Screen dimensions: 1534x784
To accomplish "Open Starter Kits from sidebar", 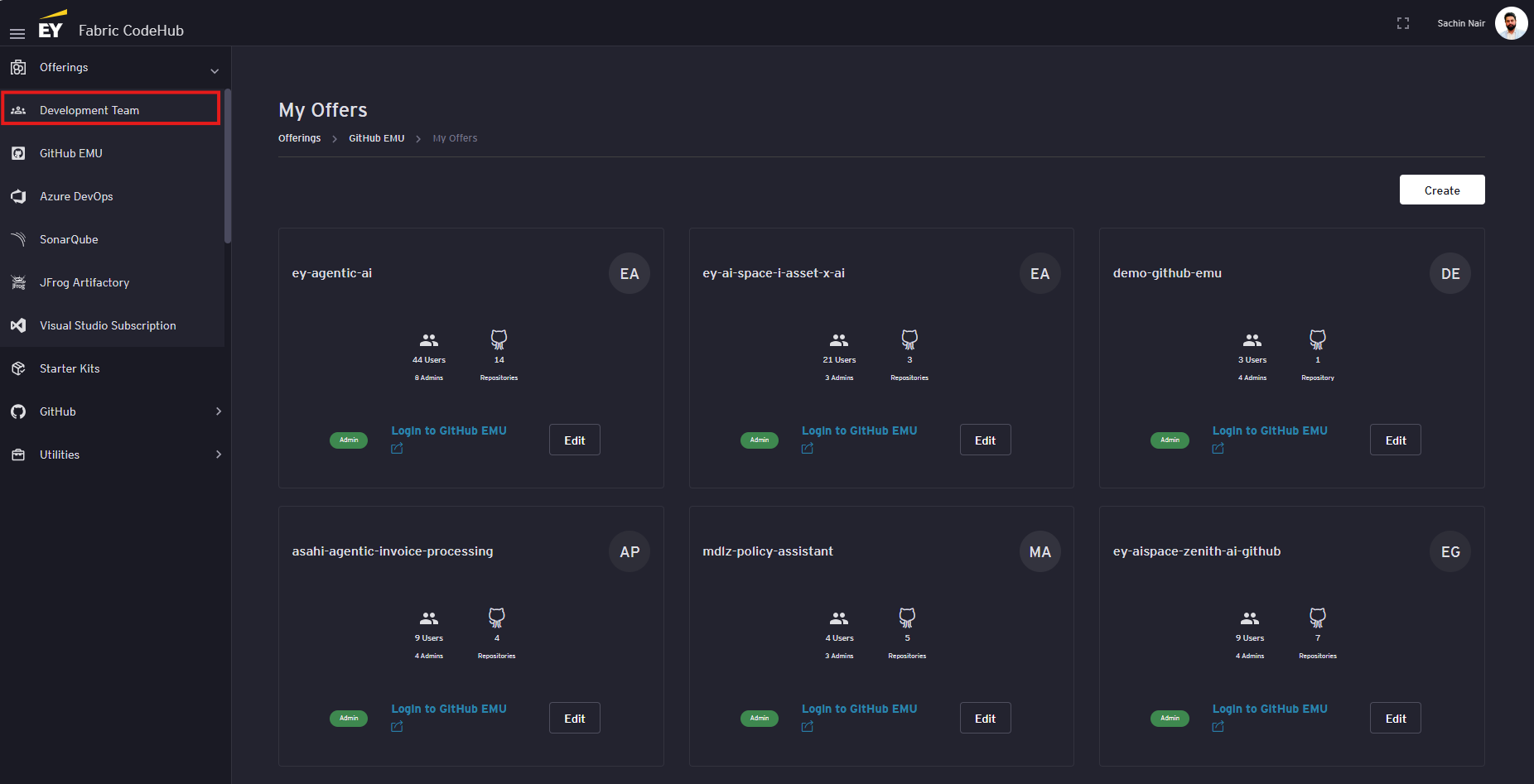I will point(70,368).
